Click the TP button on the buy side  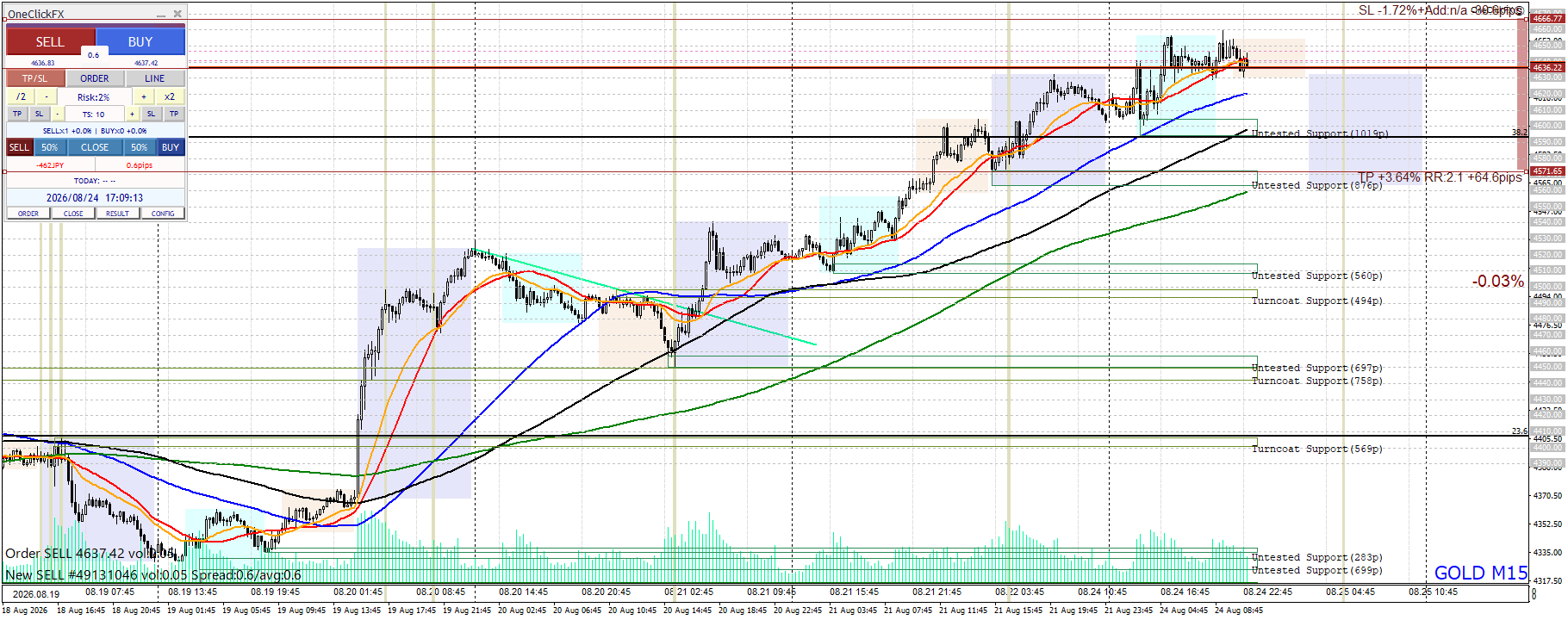174,114
